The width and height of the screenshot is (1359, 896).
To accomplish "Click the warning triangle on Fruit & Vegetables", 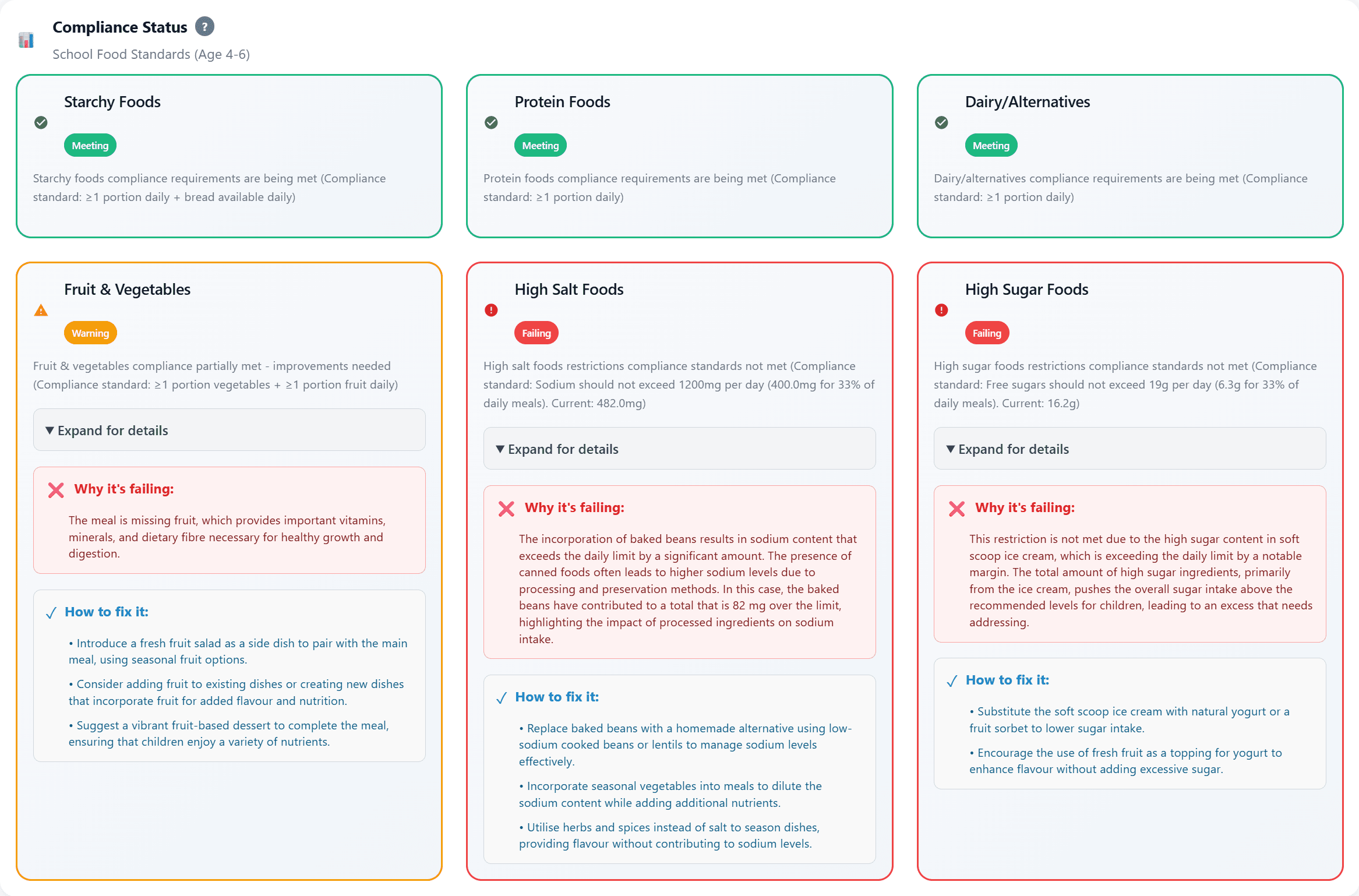I will point(41,311).
